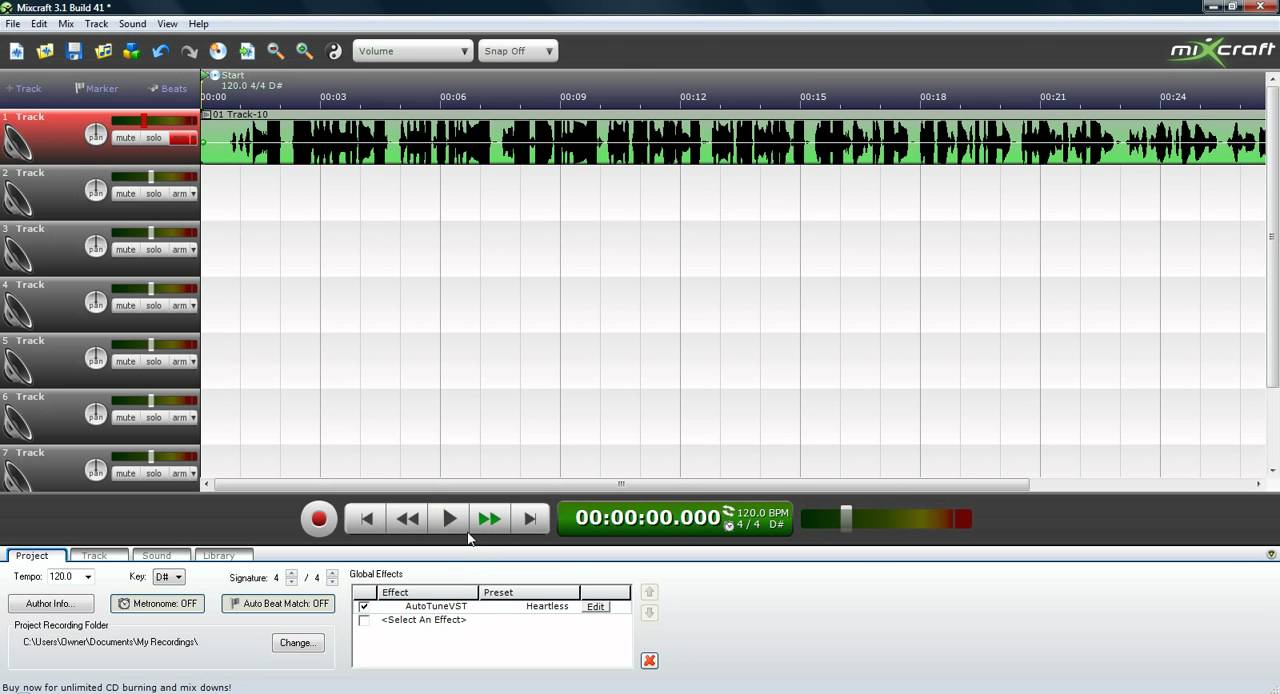Screen dimensions: 1280x694
Task: Open the Mix menu
Action: 66,23
